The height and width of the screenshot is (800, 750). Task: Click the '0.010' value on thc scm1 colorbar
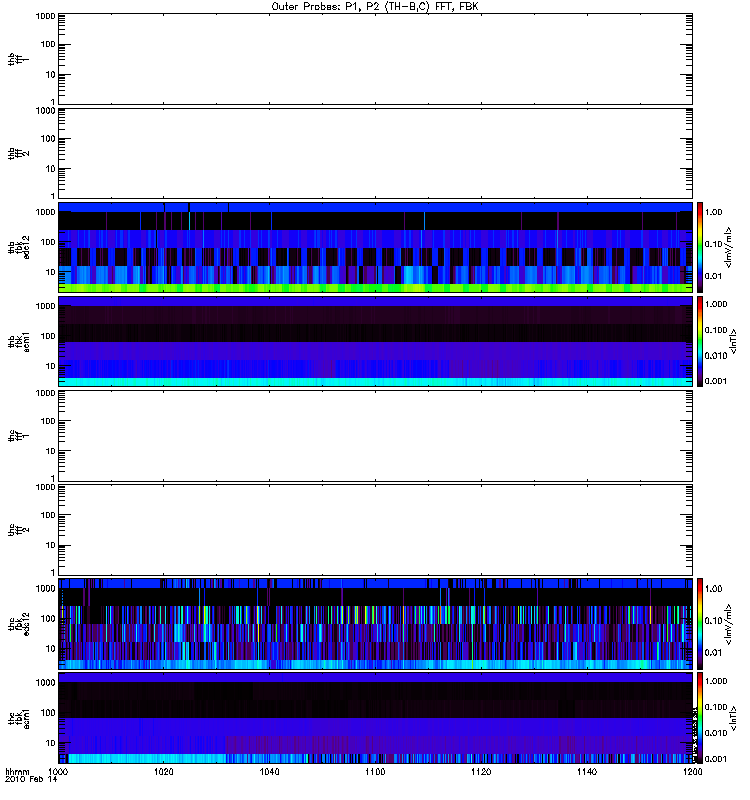(716, 733)
